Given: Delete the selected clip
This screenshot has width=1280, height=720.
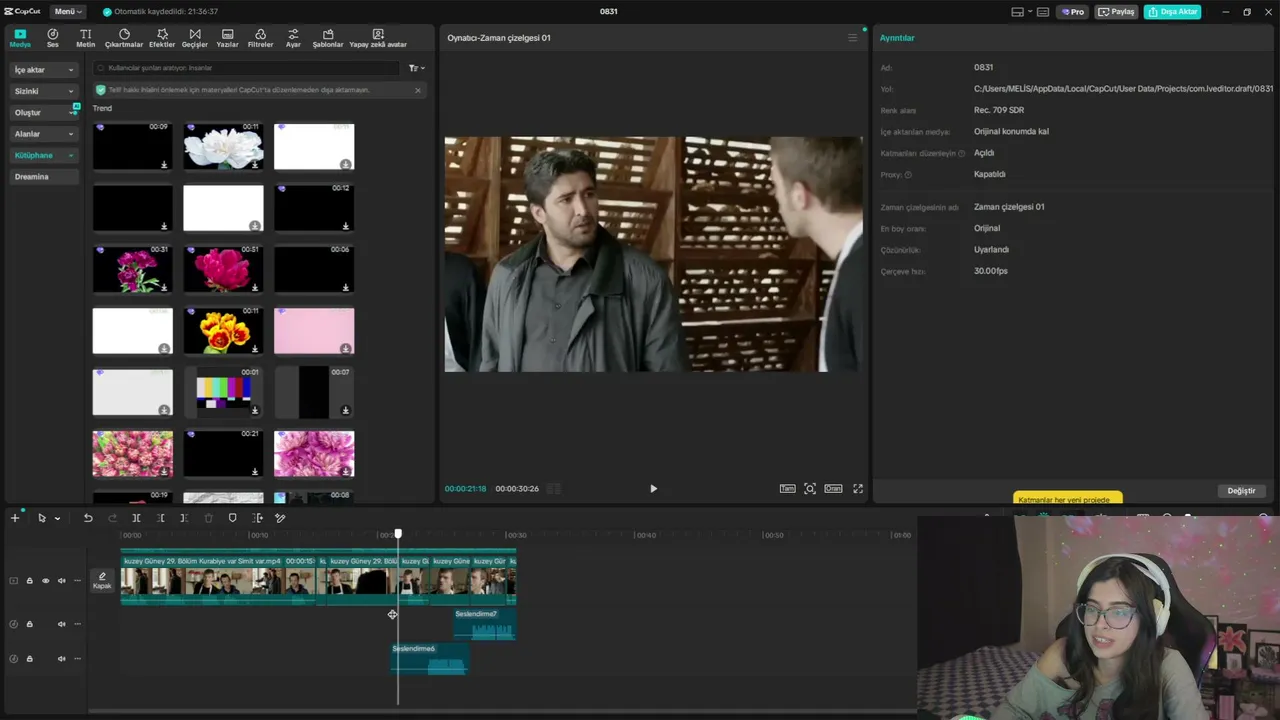Looking at the screenshot, I should (x=209, y=518).
